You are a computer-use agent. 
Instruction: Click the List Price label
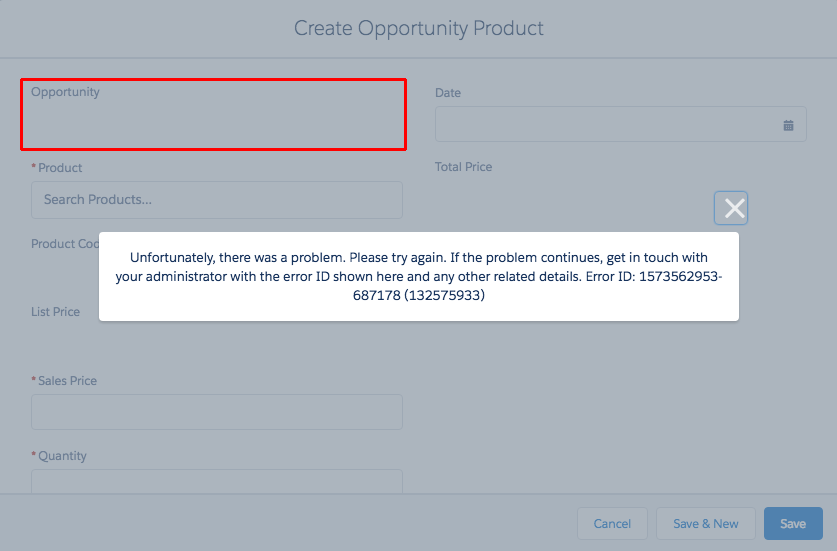click(55, 312)
